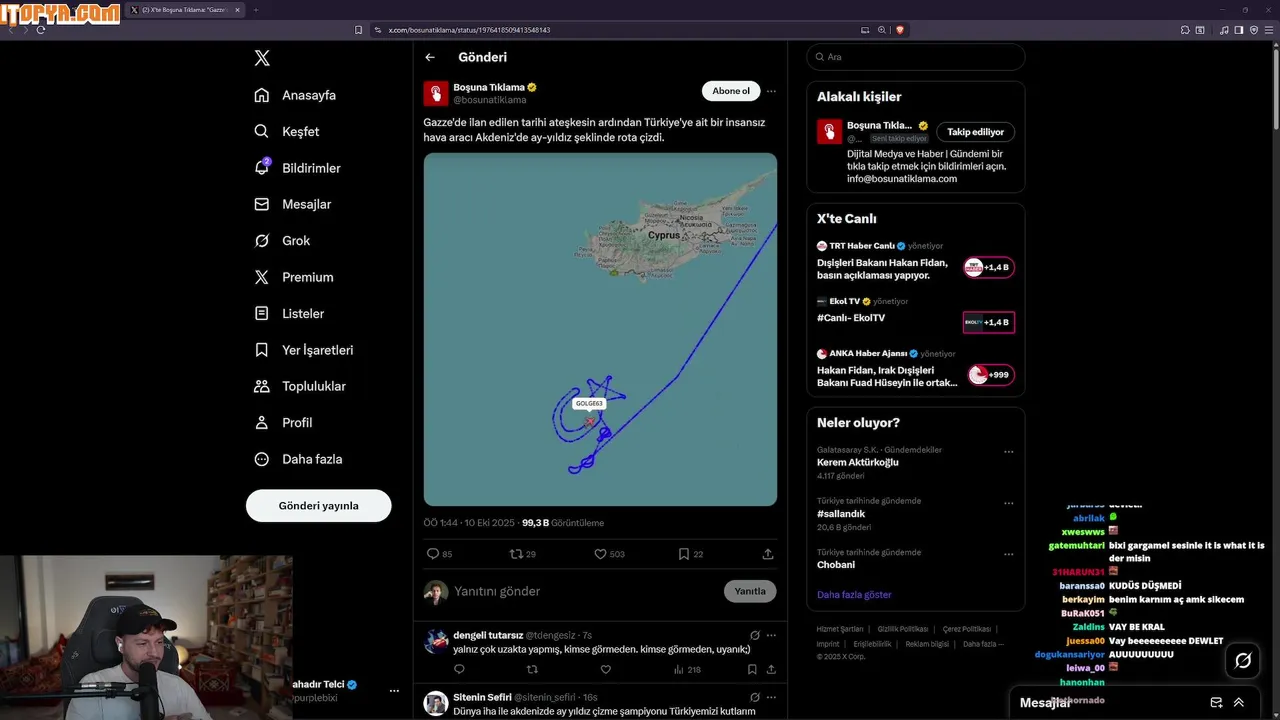Open ANKA Haber Ajansı live broadcast
This screenshot has height=720, width=1280.
click(x=915, y=369)
